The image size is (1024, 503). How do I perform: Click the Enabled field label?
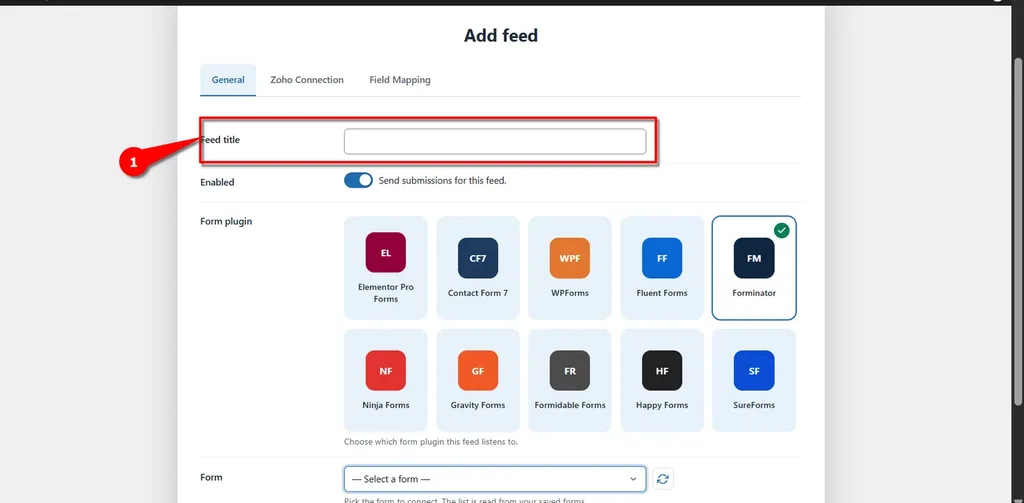pyautogui.click(x=217, y=182)
